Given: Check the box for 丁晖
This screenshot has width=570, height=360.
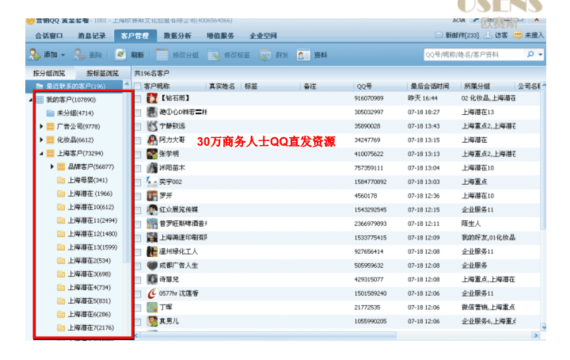Looking at the screenshot, I should pos(138,308).
